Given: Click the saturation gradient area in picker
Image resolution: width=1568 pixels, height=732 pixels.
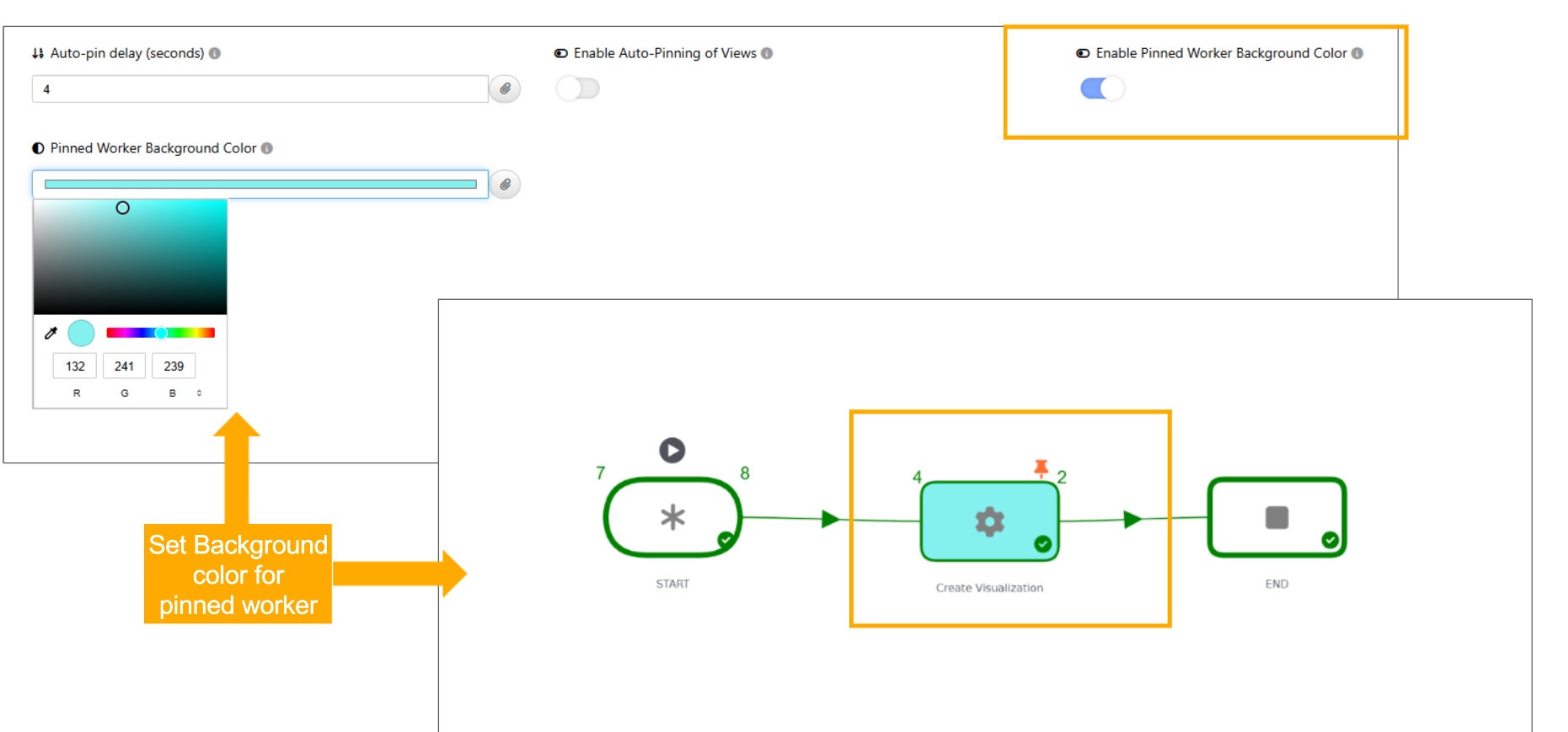Looking at the screenshot, I should tap(130, 257).
